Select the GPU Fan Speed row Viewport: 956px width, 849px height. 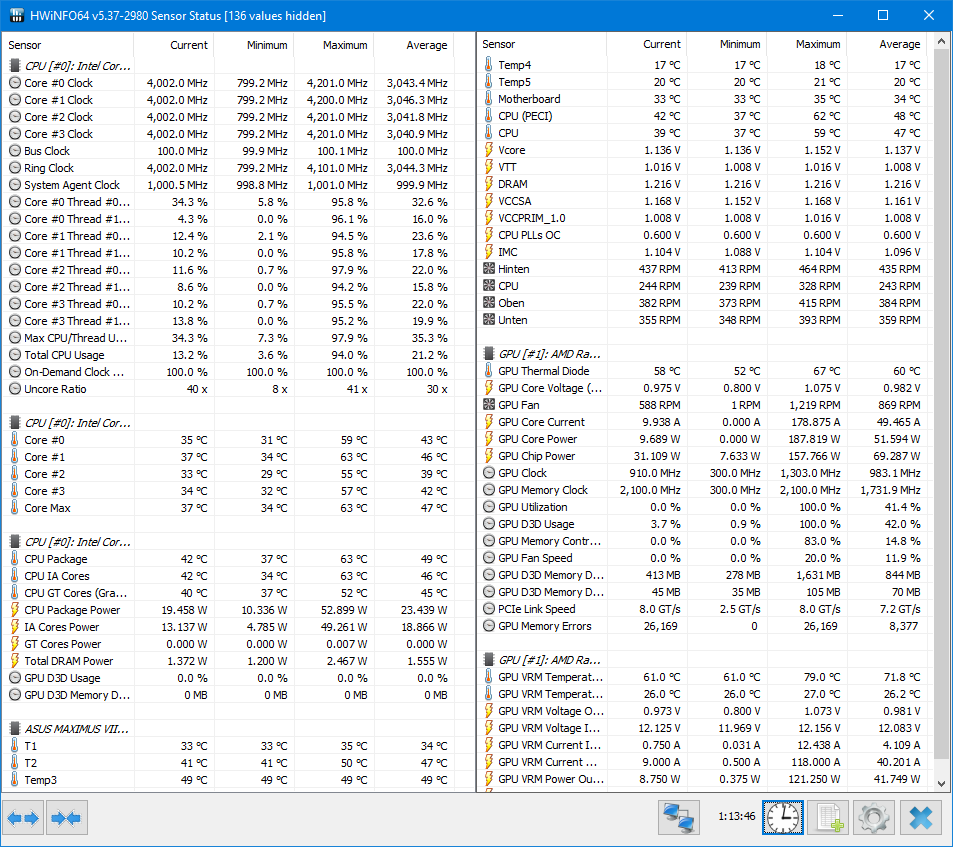coord(702,558)
